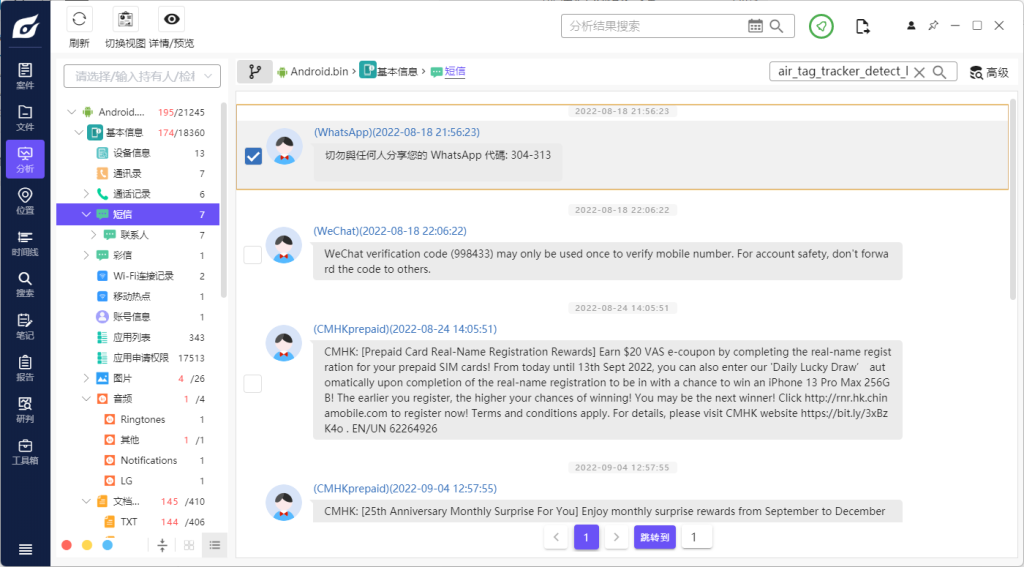Click the calendar icon in search box
The image size is (1024, 567).
(755, 26)
